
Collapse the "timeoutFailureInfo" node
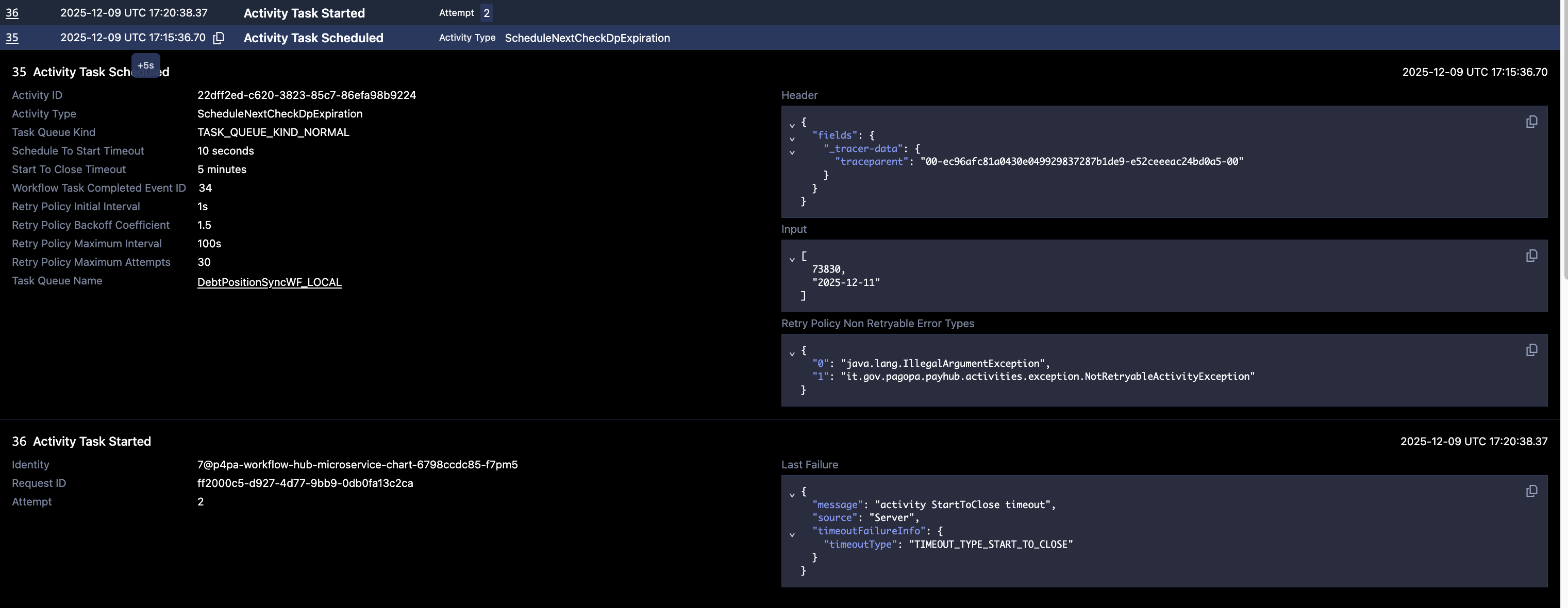point(792,535)
